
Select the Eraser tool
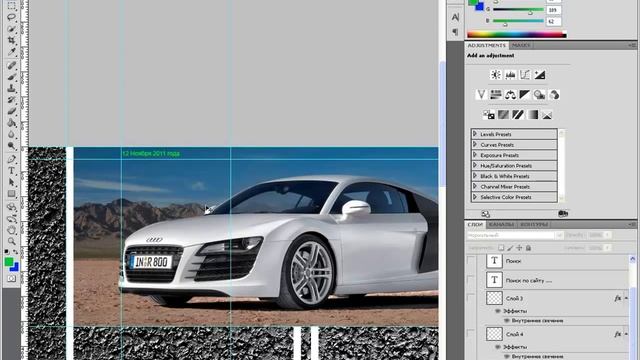point(11,111)
